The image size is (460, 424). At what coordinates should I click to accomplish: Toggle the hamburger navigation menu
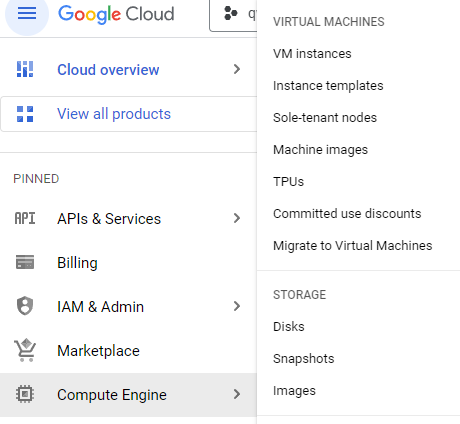27,14
